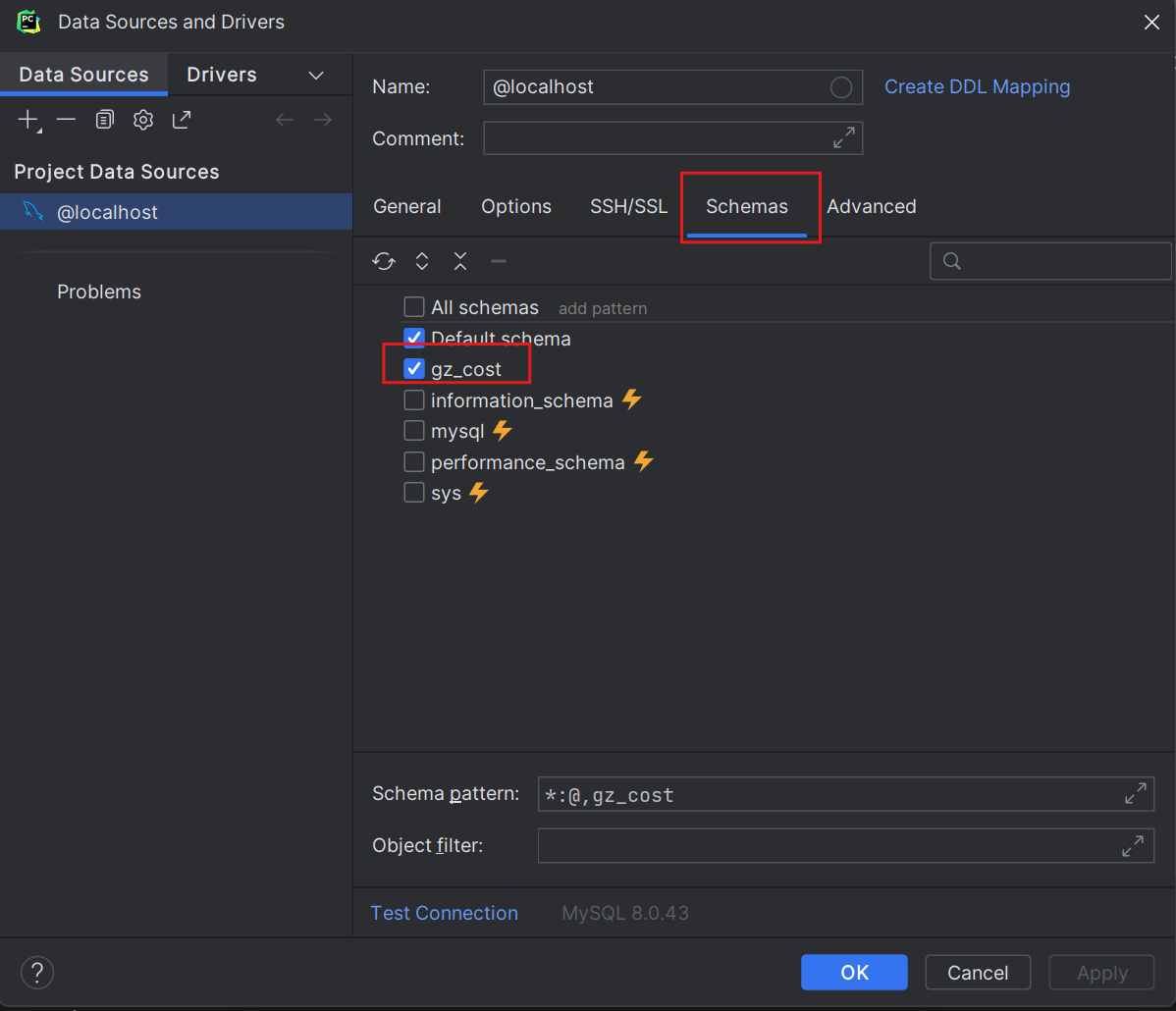Click the OK button

(854, 973)
